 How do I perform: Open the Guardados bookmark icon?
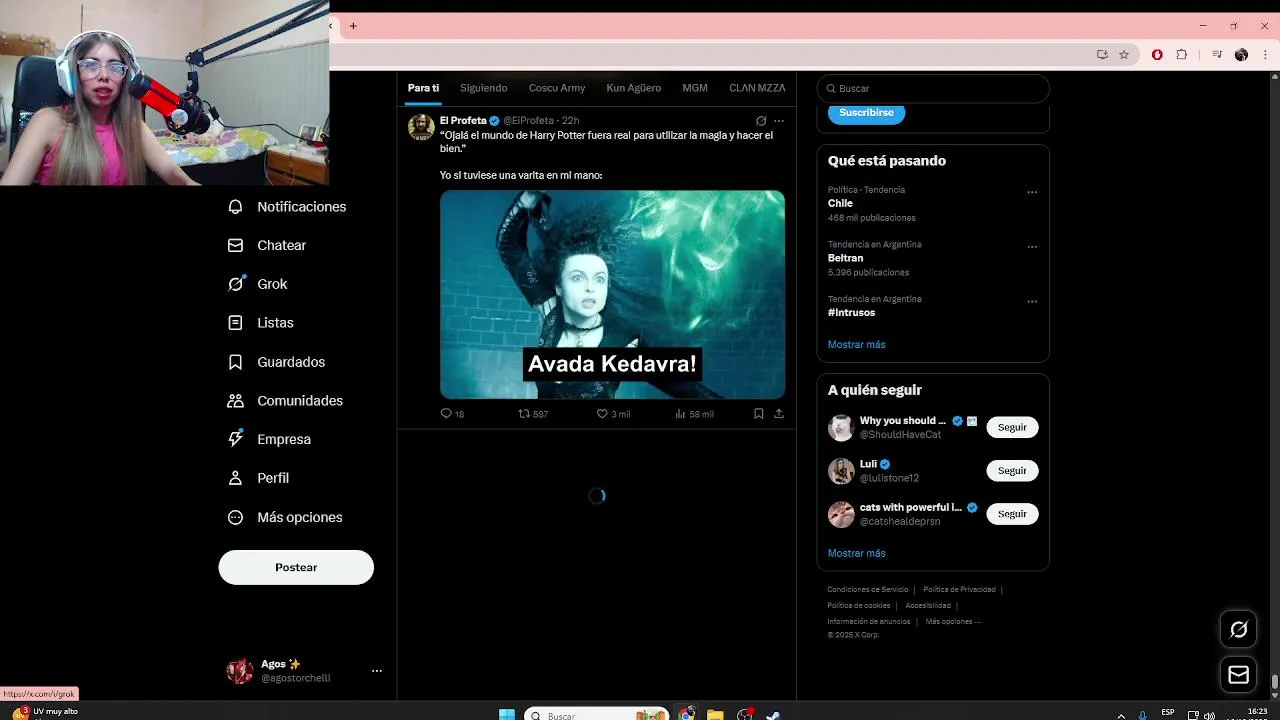(235, 362)
